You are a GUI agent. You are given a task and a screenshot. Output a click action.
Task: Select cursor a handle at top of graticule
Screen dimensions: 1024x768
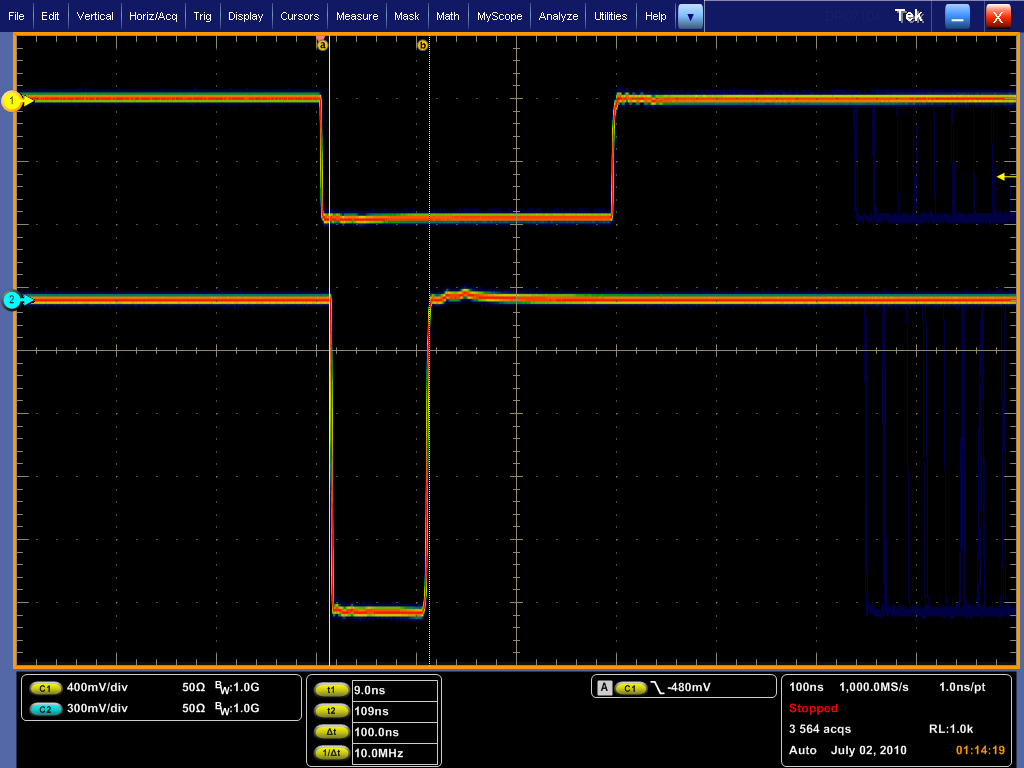(x=322, y=44)
